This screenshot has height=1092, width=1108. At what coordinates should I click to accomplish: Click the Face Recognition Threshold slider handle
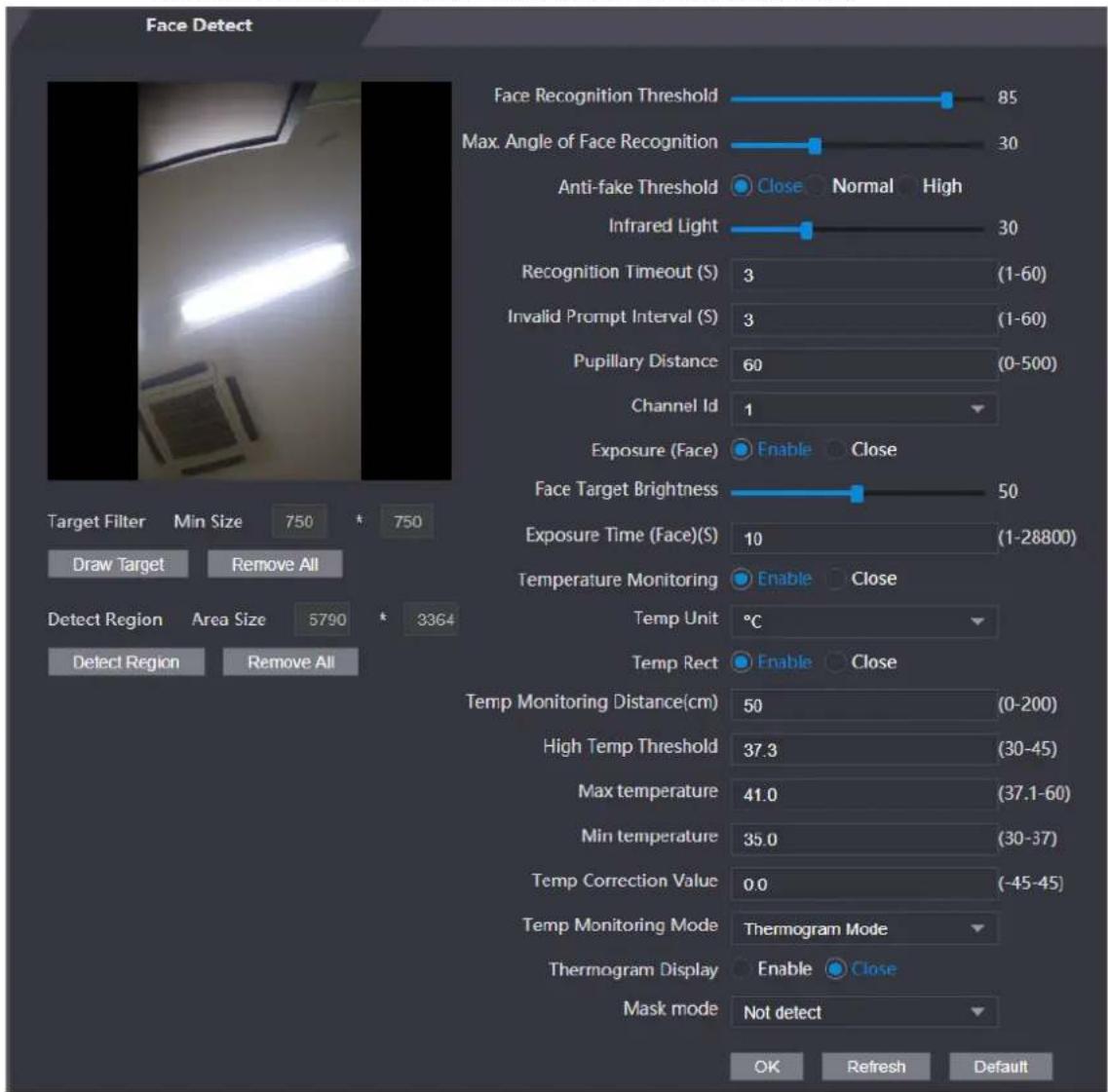tap(947, 99)
